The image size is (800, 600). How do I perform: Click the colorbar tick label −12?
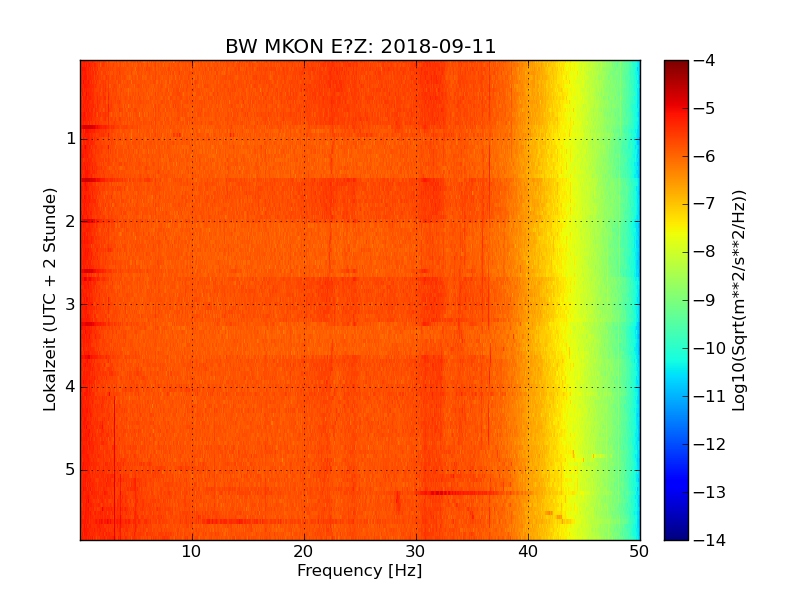pos(710,444)
